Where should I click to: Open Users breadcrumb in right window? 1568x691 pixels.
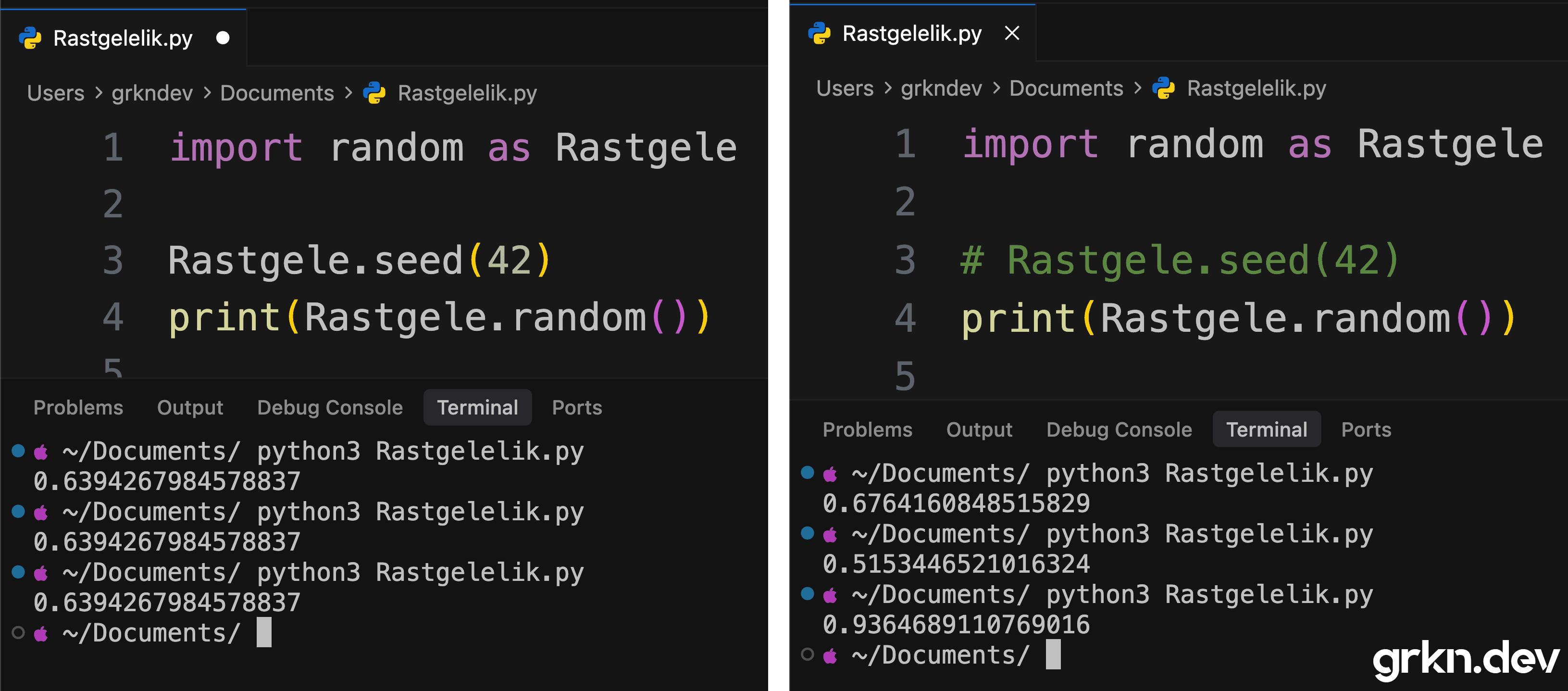[845, 88]
